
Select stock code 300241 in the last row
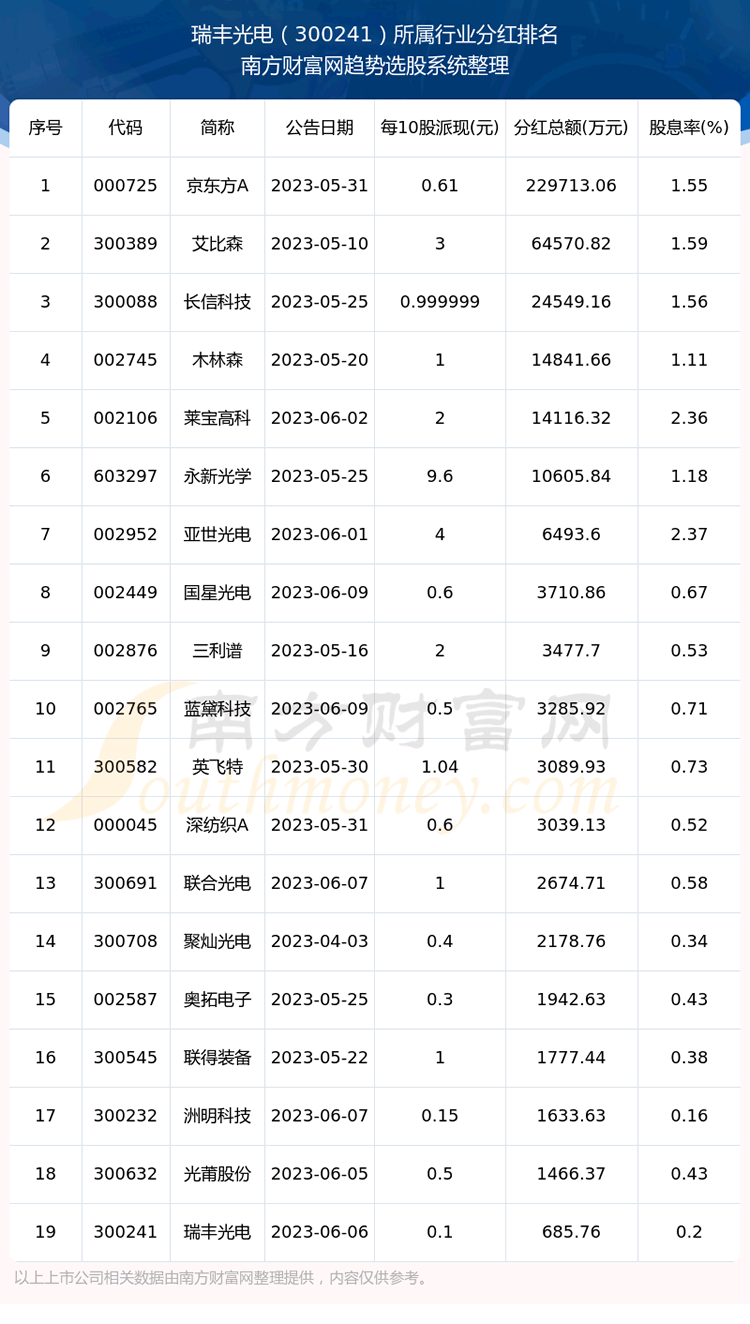click(125, 1232)
